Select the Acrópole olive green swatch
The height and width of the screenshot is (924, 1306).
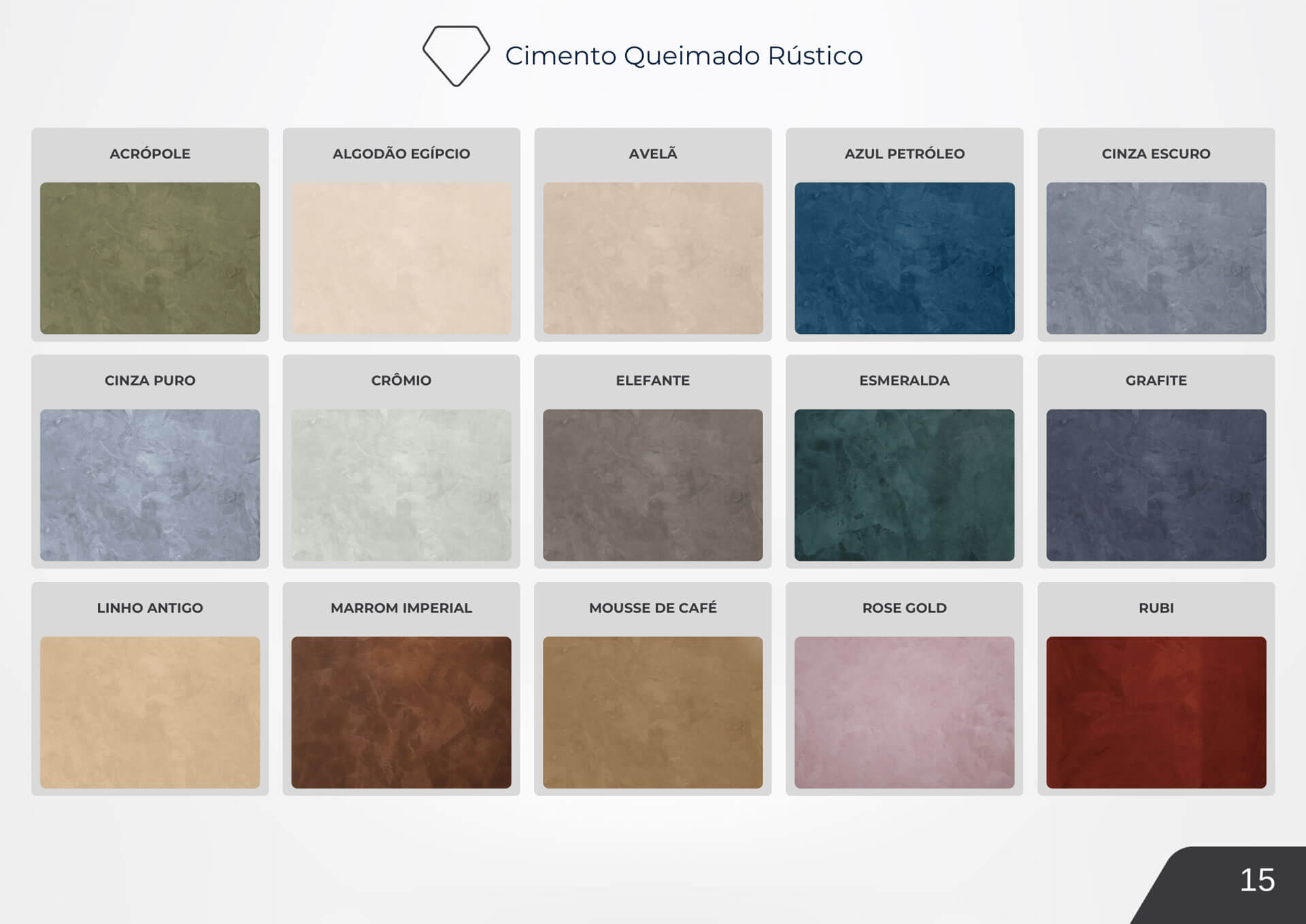[150, 258]
